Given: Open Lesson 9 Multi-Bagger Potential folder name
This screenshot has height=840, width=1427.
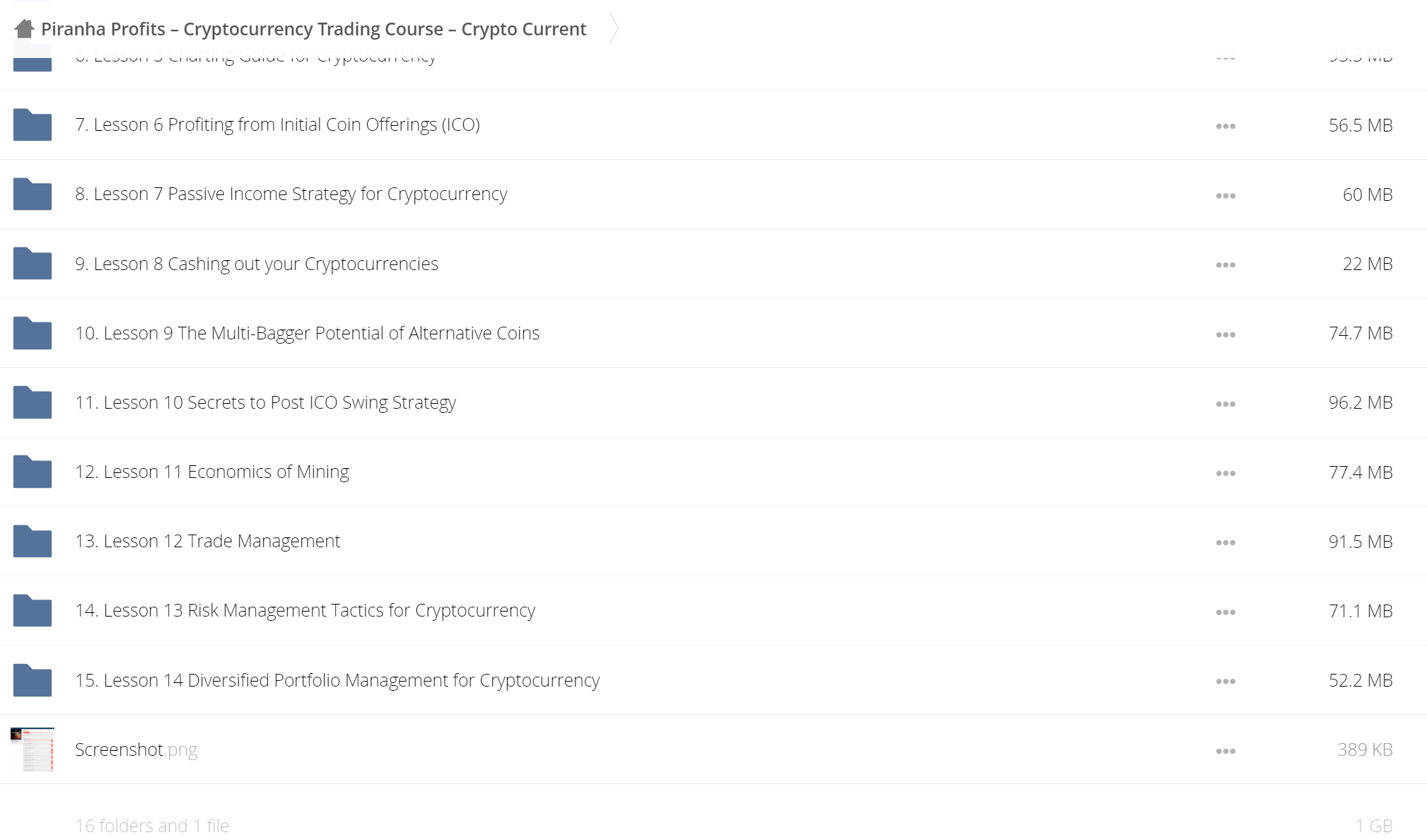Looking at the screenshot, I should (x=307, y=333).
